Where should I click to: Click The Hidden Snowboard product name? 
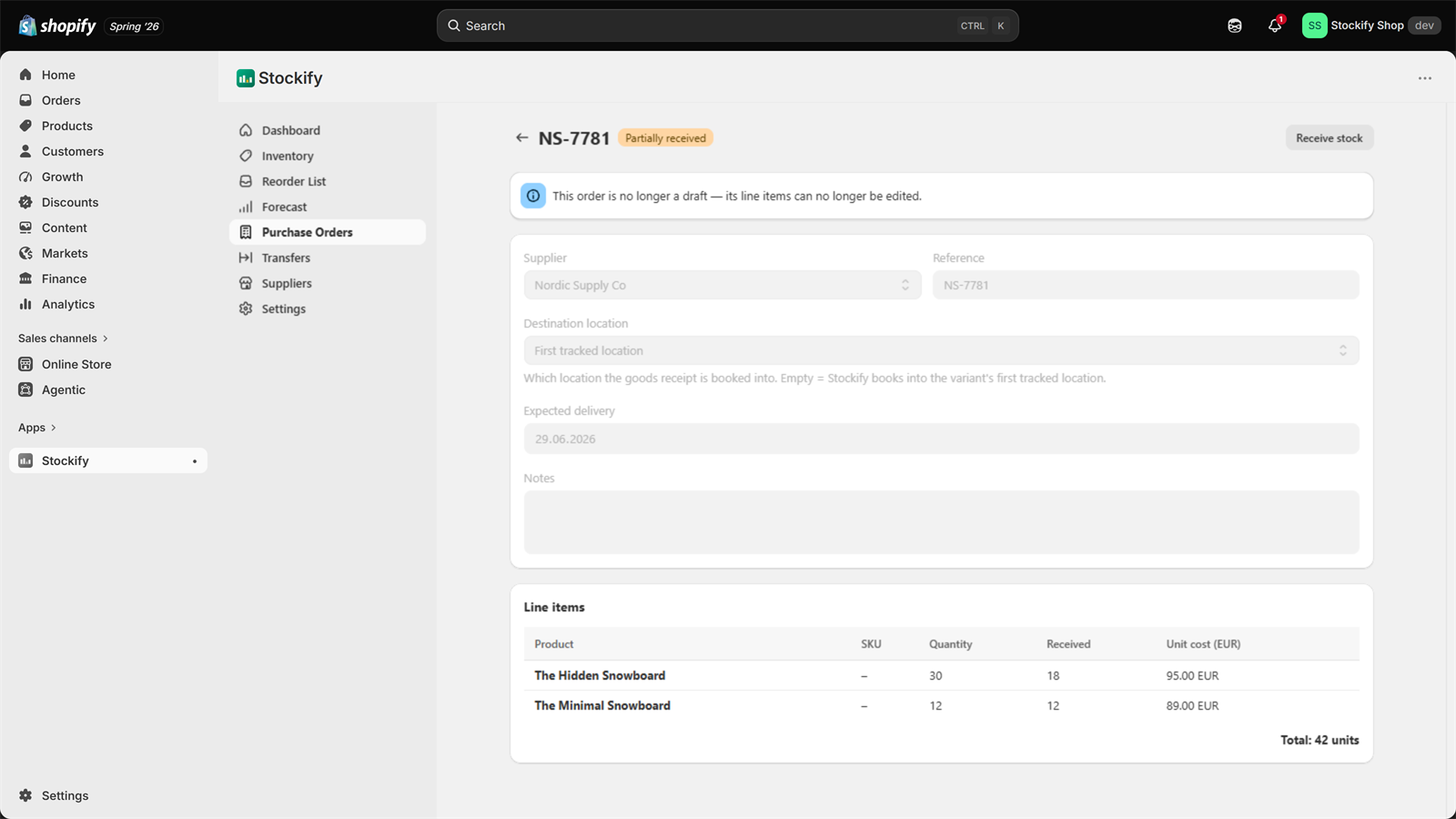[600, 675]
